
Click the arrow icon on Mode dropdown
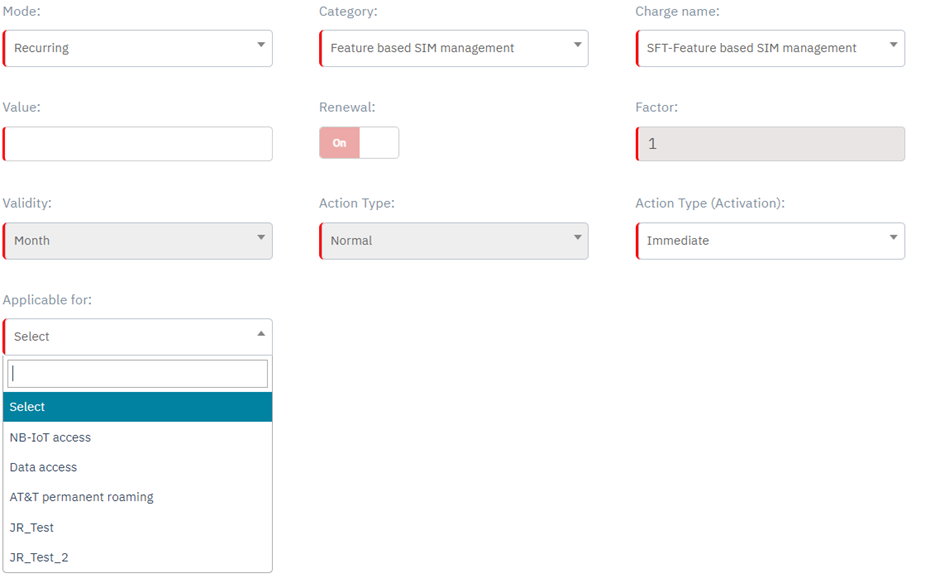pyautogui.click(x=261, y=45)
